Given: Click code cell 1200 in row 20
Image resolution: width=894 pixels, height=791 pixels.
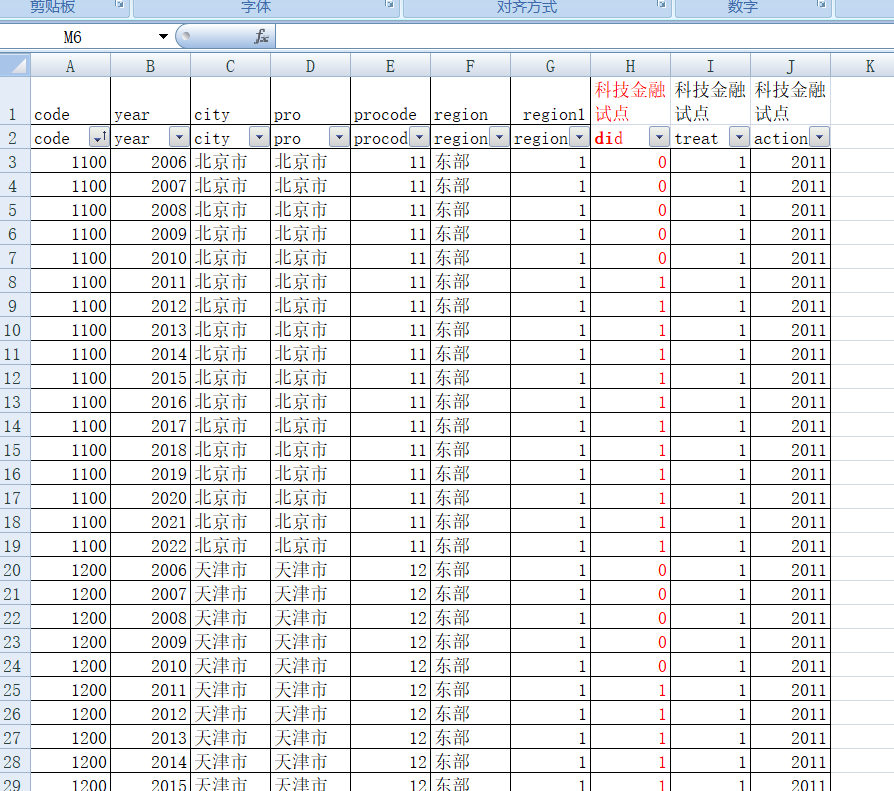Looking at the screenshot, I should click(70, 570).
